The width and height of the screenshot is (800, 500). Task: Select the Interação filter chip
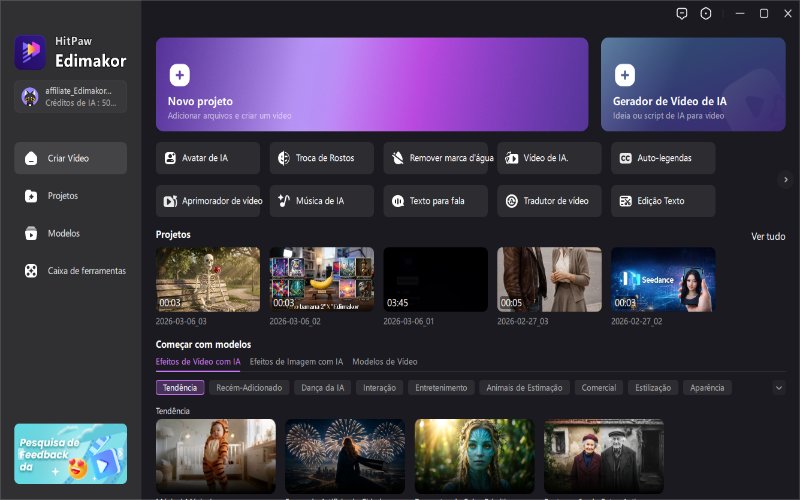pyautogui.click(x=380, y=388)
